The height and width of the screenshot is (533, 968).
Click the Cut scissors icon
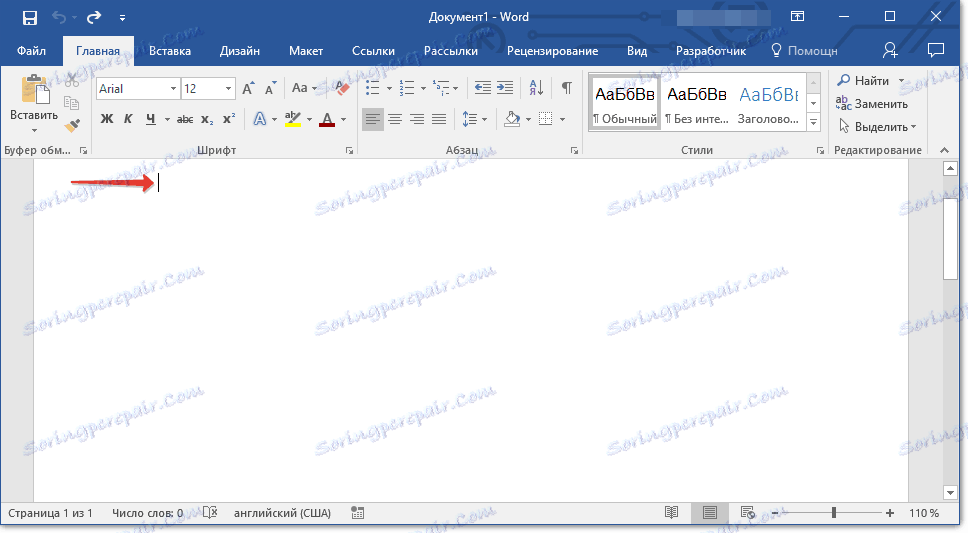[x=72, y=80]
